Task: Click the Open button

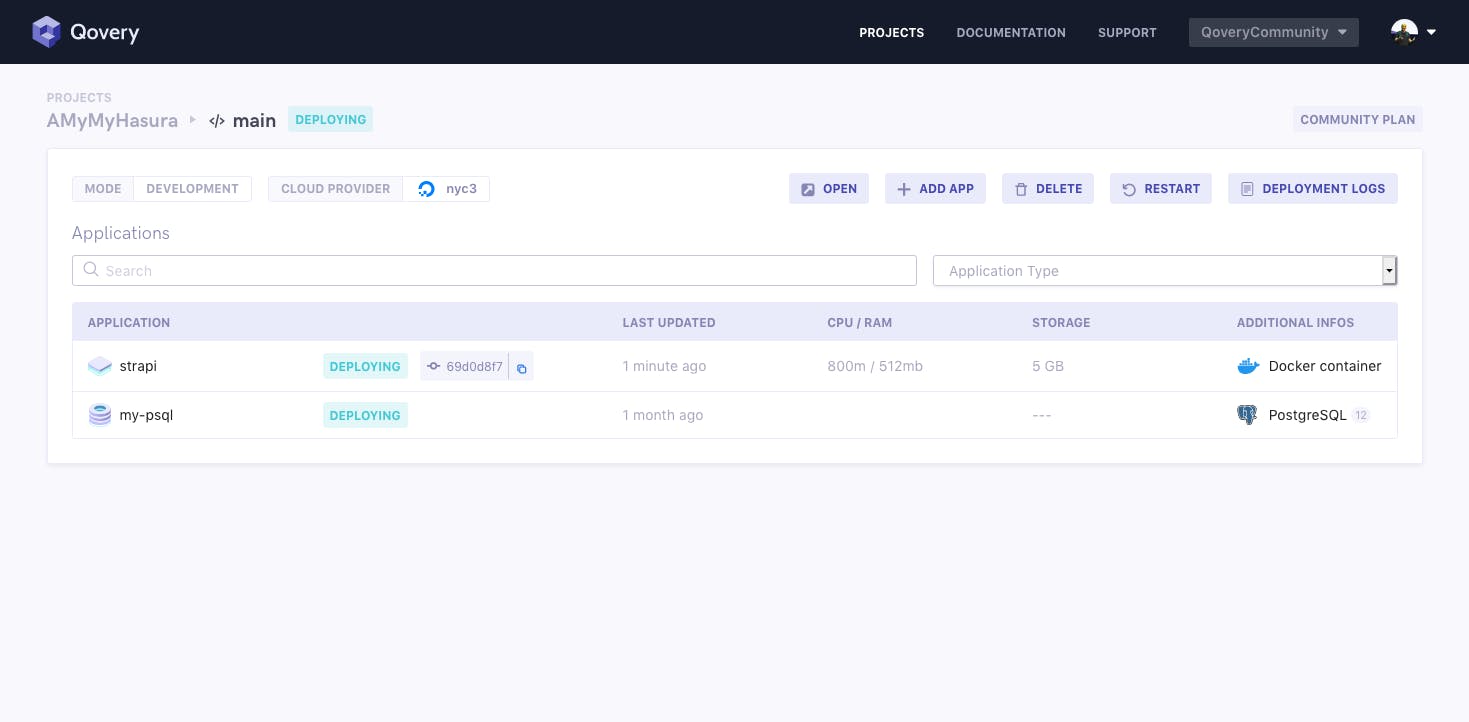Action: pyautogui.click(x=829, y=189)
